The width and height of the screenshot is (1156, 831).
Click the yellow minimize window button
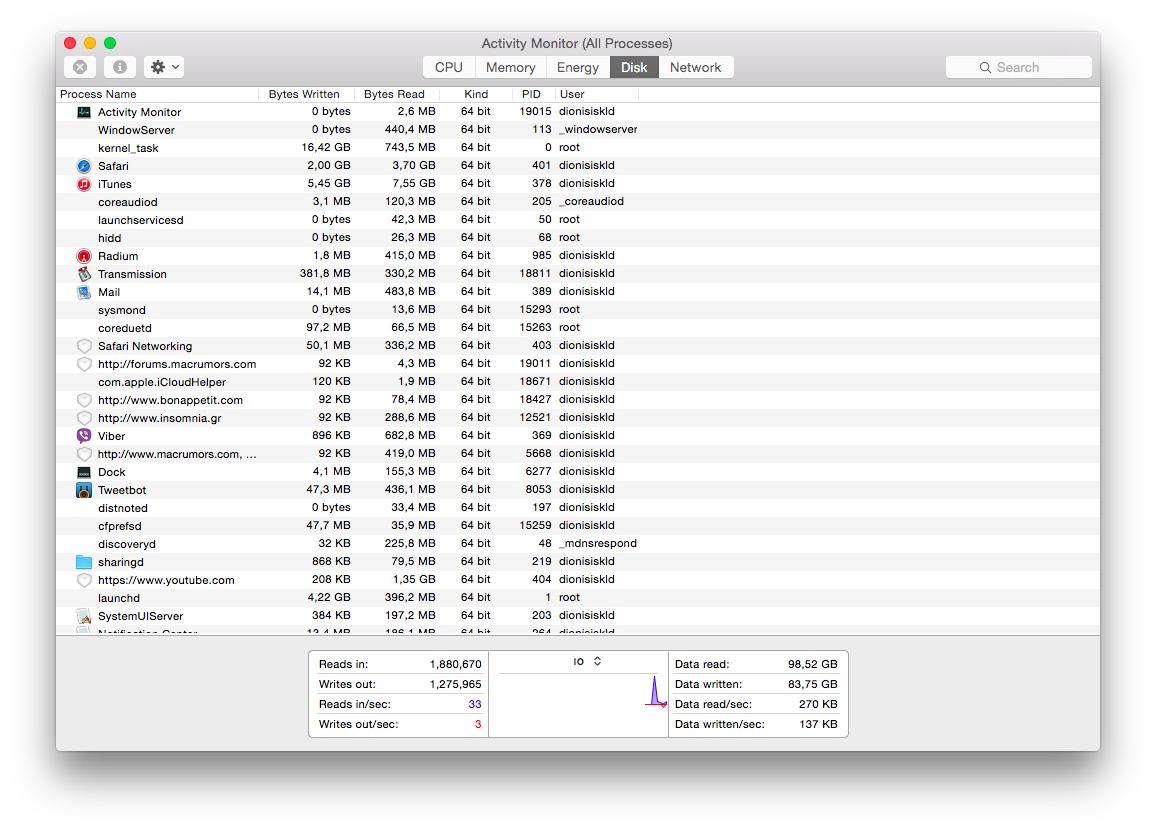pos(90,43)
